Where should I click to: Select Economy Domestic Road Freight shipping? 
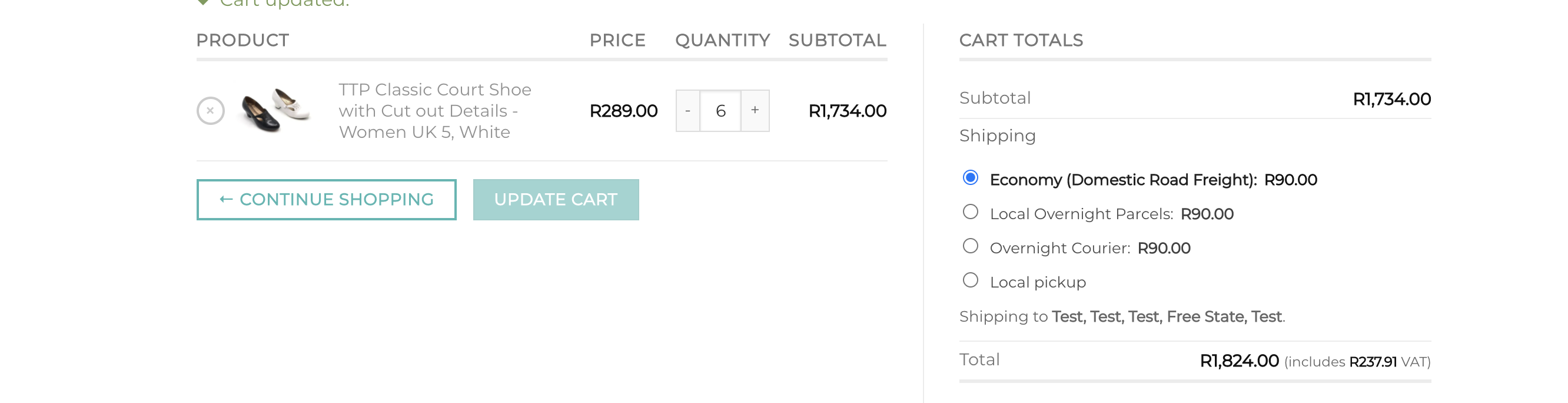coord(970,178)
